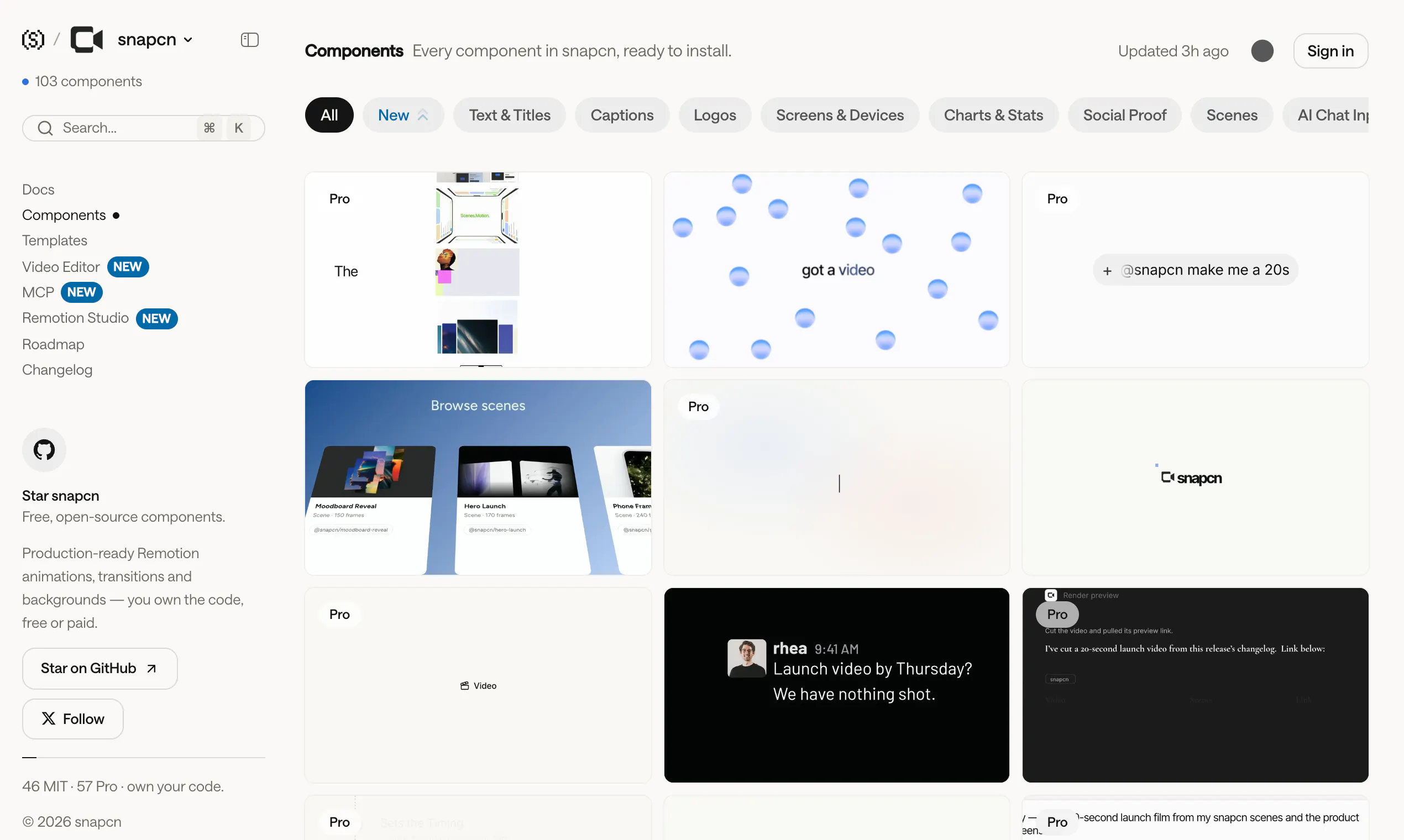This screenshot has height=840, width=1404.
Task: Click the registry logo icon at top left
Action: [x=33, y=40]
